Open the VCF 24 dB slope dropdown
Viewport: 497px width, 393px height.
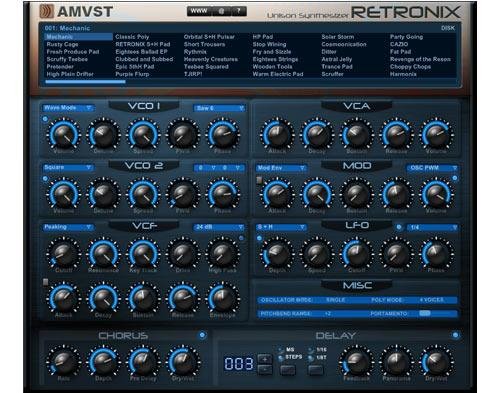219,227
